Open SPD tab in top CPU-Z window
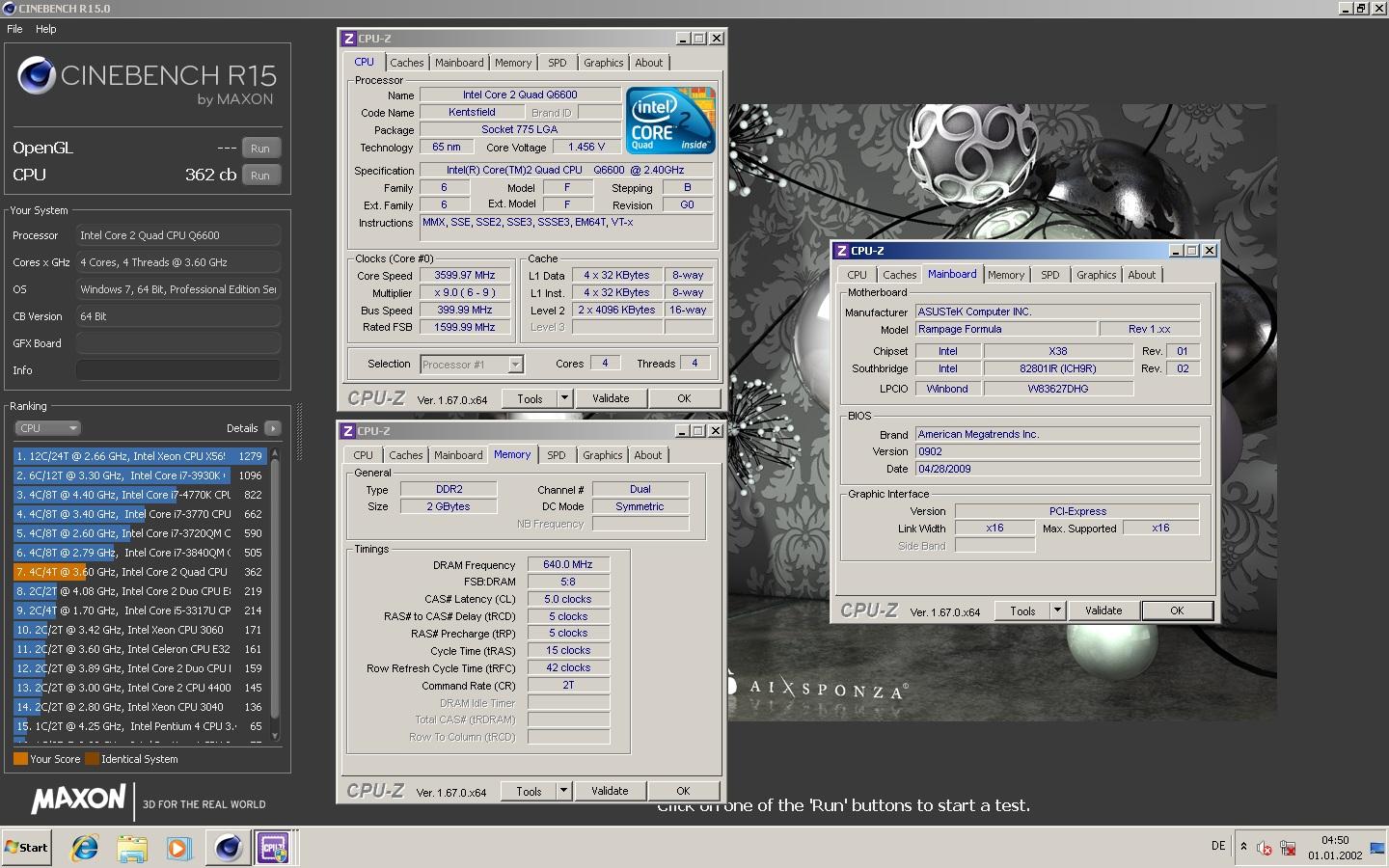1389x868 pixels. [x=558, y=63]
